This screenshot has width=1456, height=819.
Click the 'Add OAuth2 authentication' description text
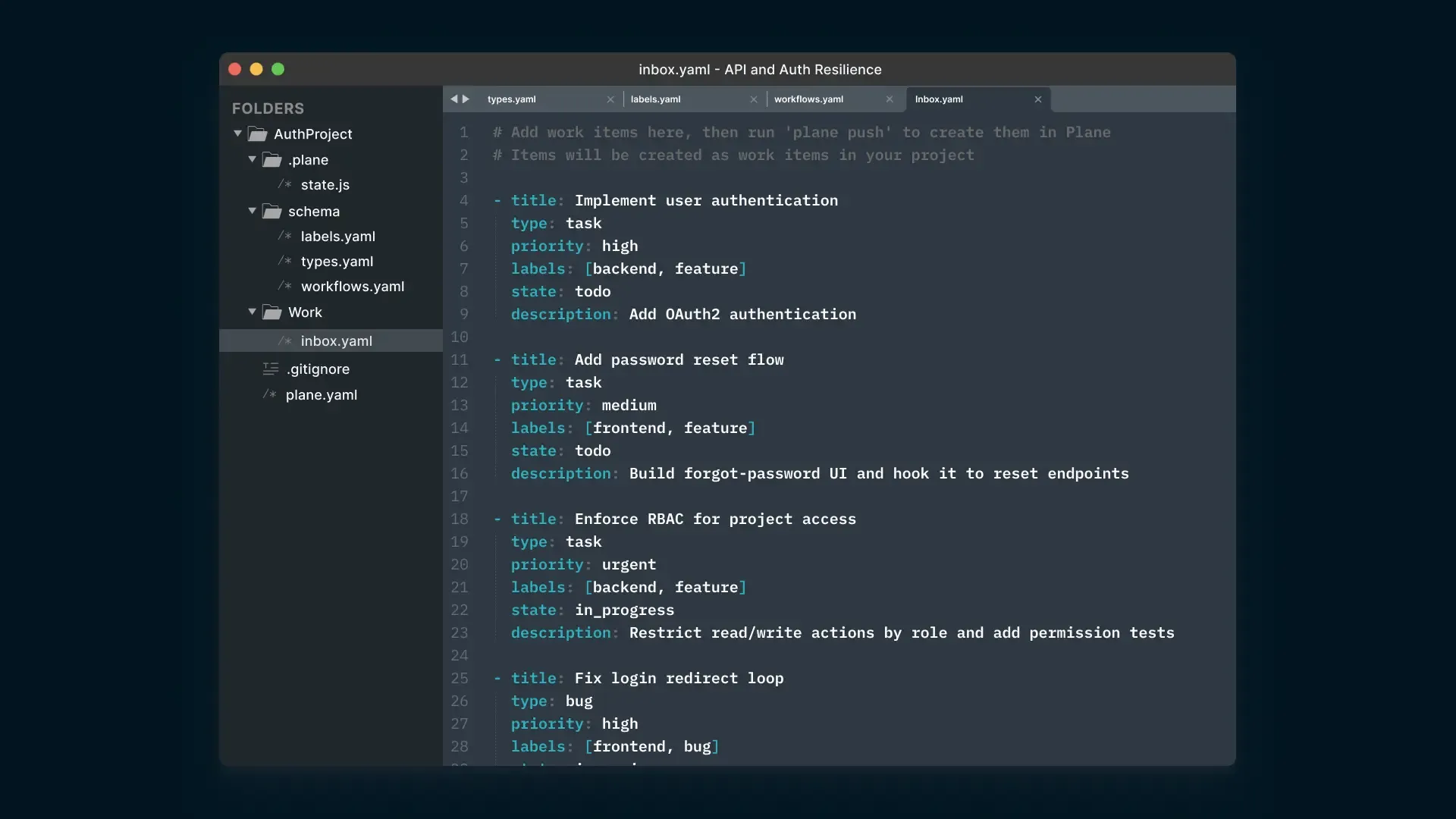tap(742, 314)
